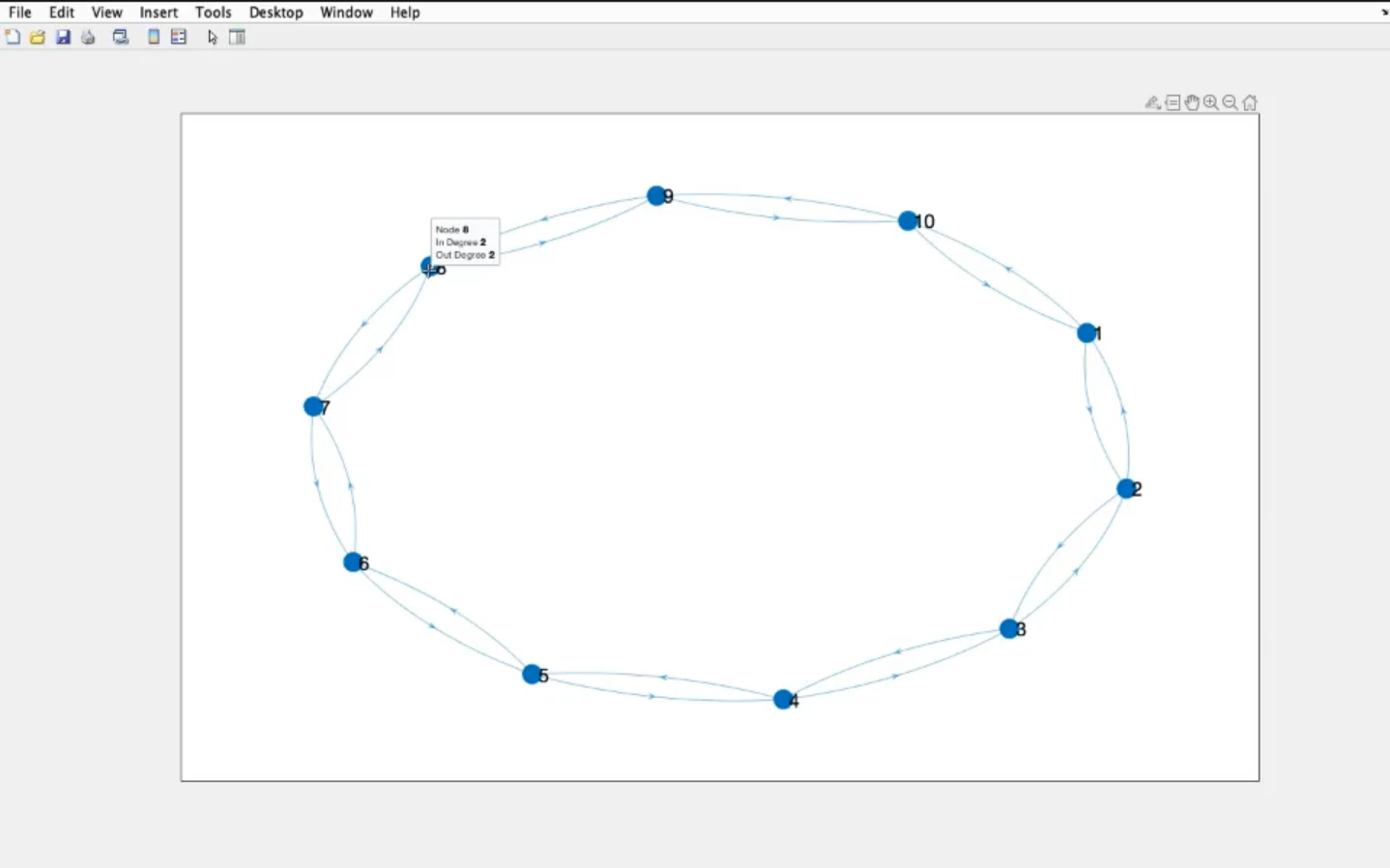1390x868 pixels.
Task: Click the New Figure toolbar icon
Action: (13, 38)
